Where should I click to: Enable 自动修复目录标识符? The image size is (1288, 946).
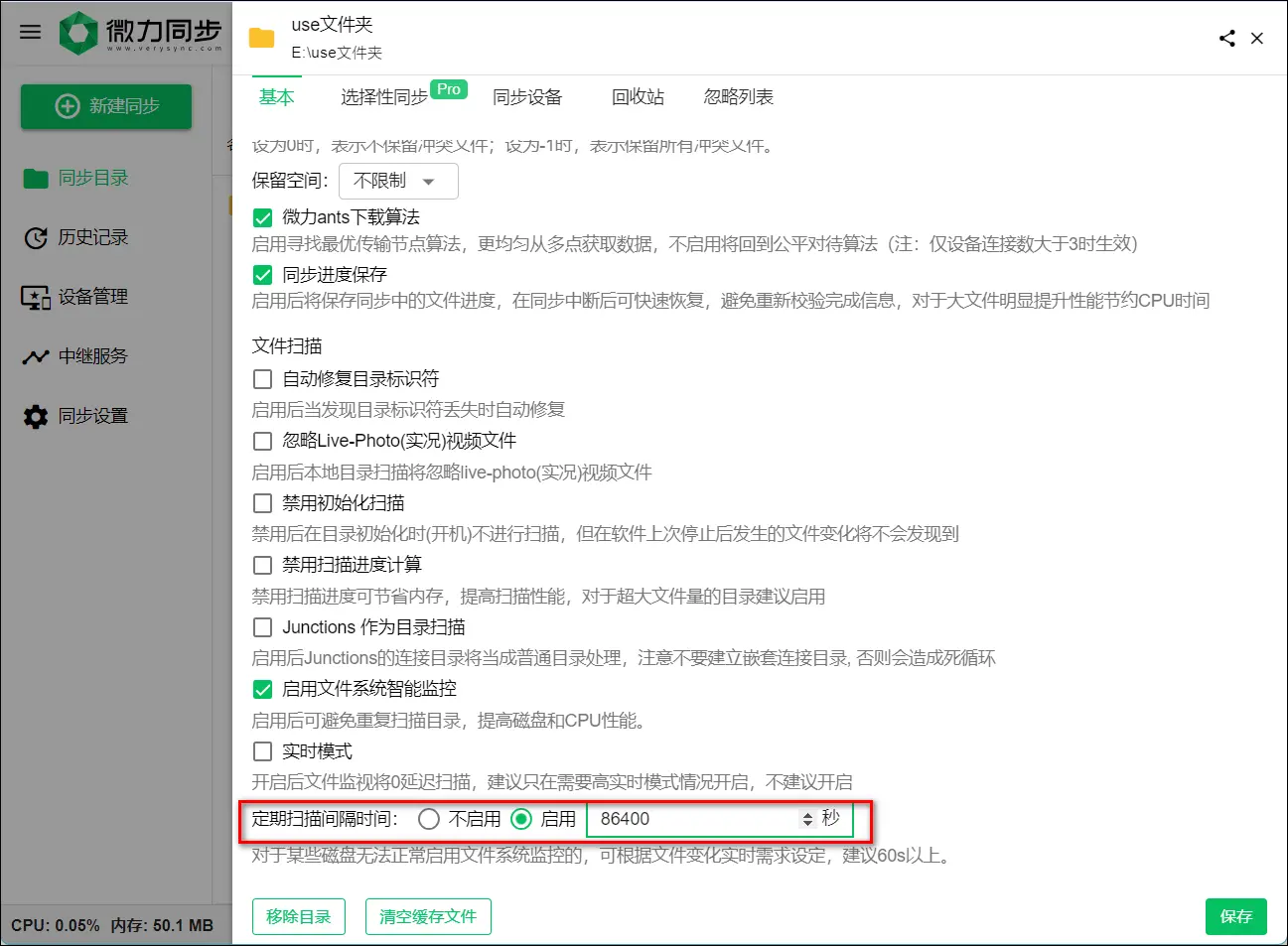262,378
